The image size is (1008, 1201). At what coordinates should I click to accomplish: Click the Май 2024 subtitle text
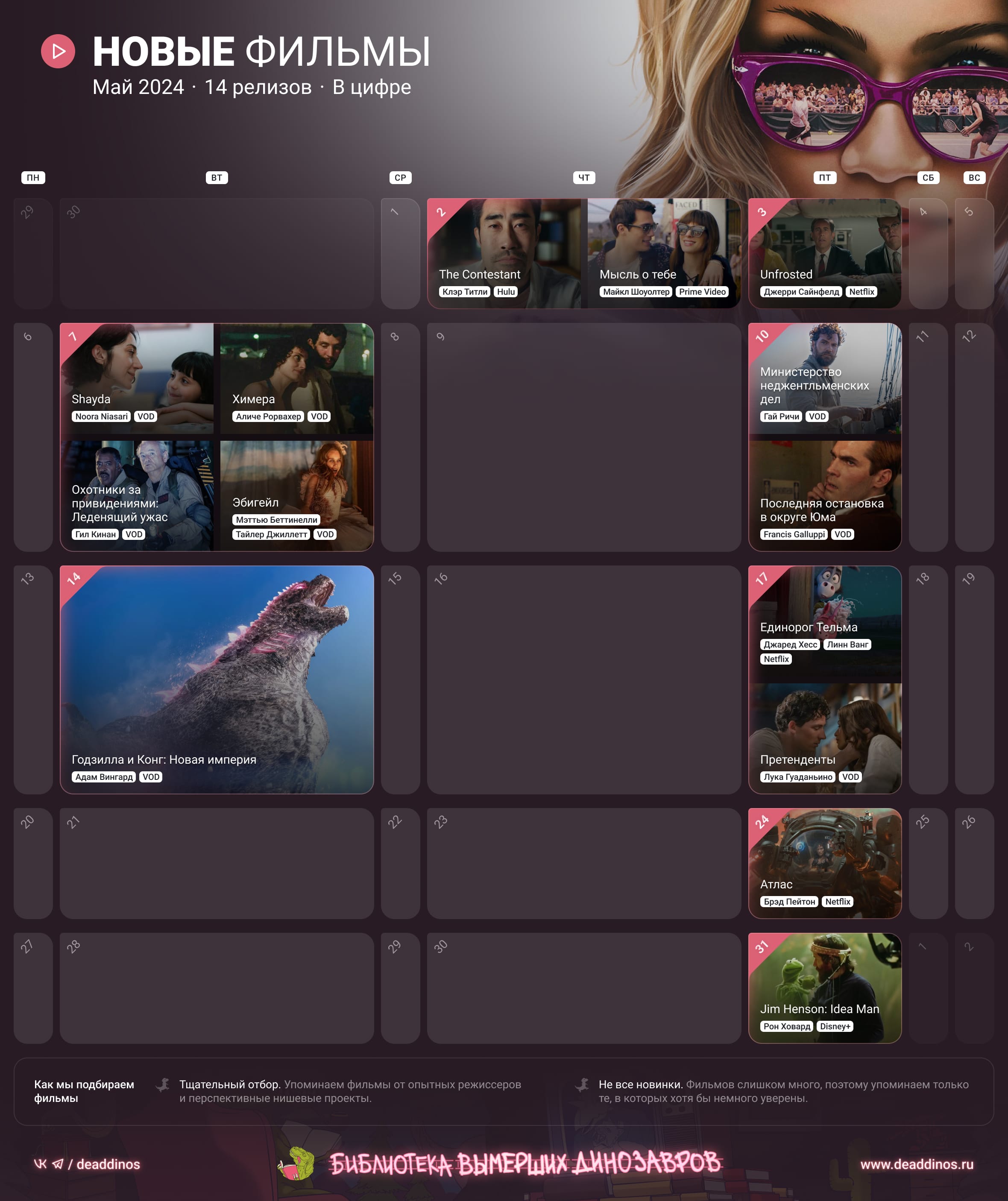[138, 87]
